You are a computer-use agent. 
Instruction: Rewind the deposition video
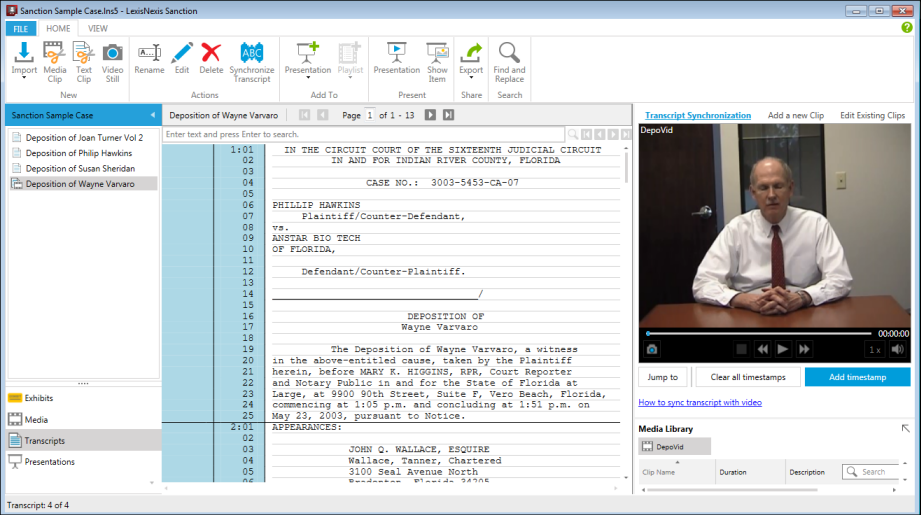pyautogui.click(x=762, y=349)
